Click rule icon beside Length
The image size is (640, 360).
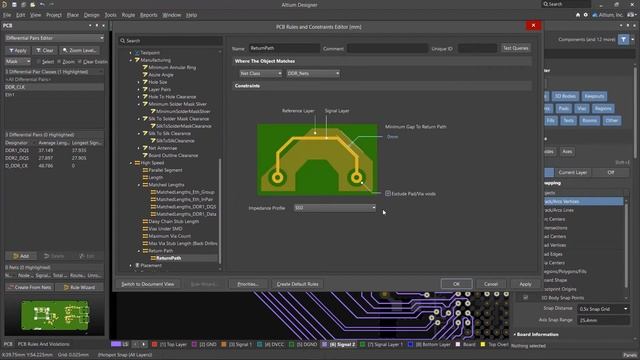point(145,178)
